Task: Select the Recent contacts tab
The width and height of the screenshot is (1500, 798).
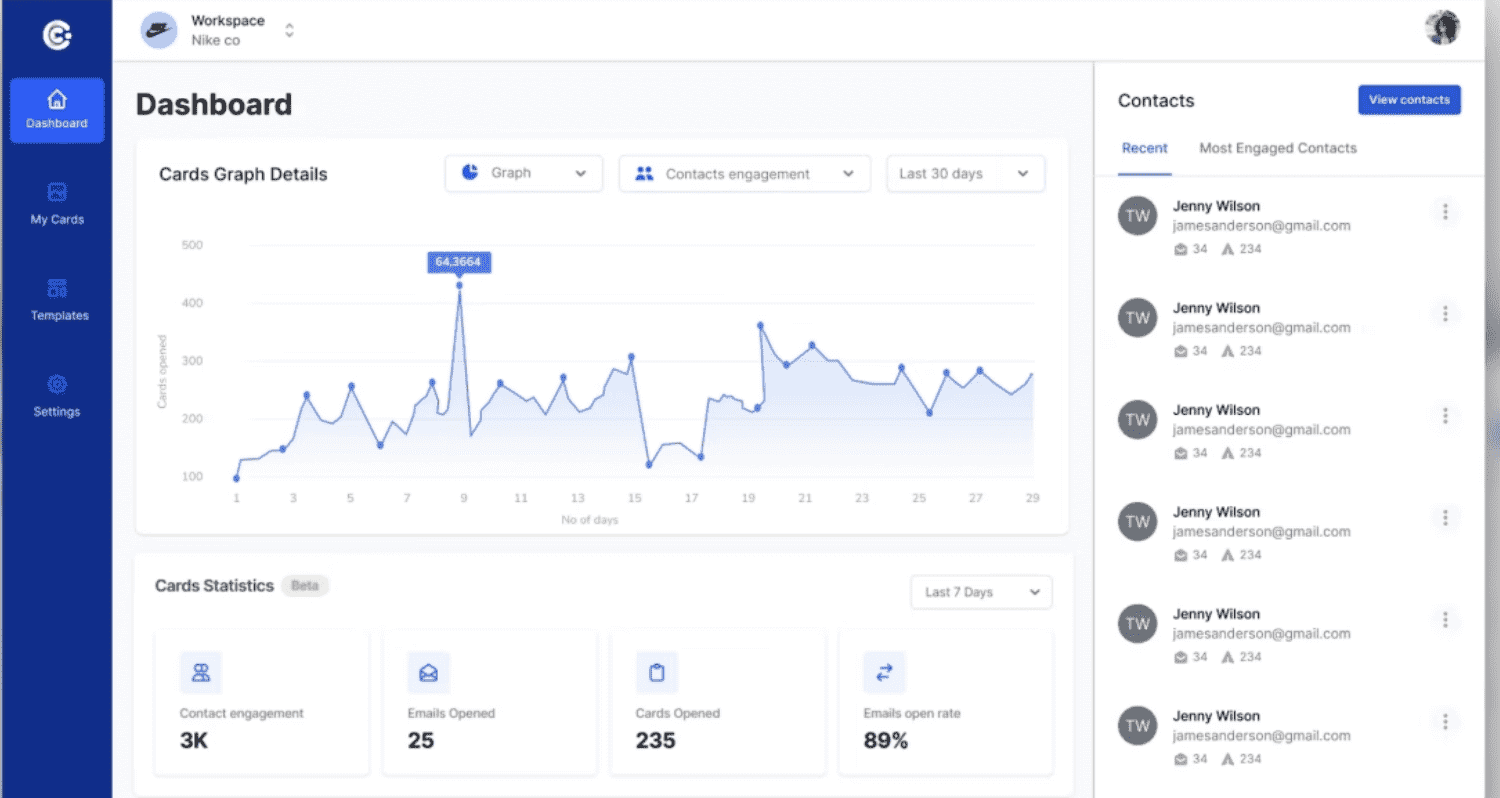Action: tap(1144, 148)
